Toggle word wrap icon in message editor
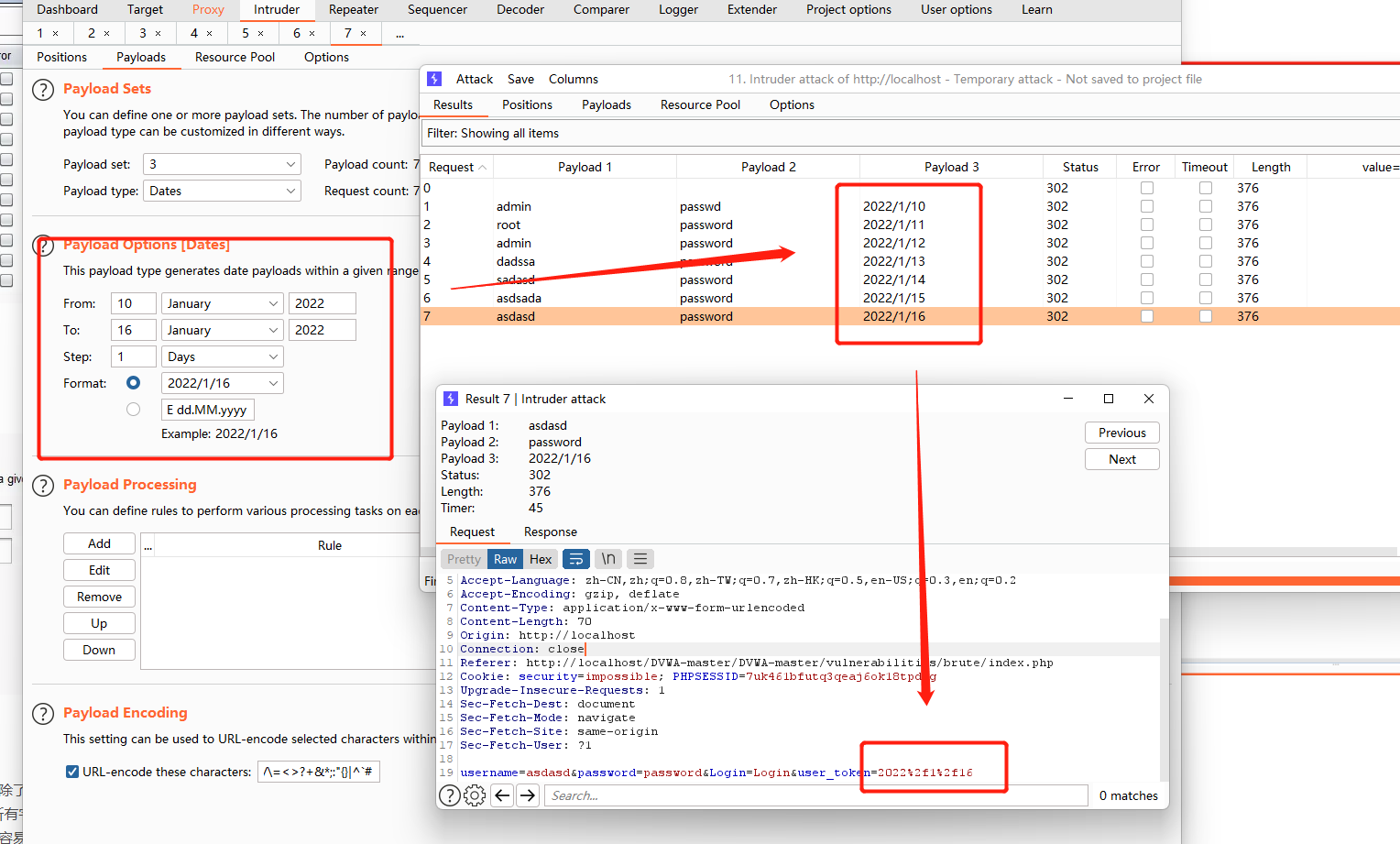The height and width of the screenshot is (844, 1400). click(575, 559)
